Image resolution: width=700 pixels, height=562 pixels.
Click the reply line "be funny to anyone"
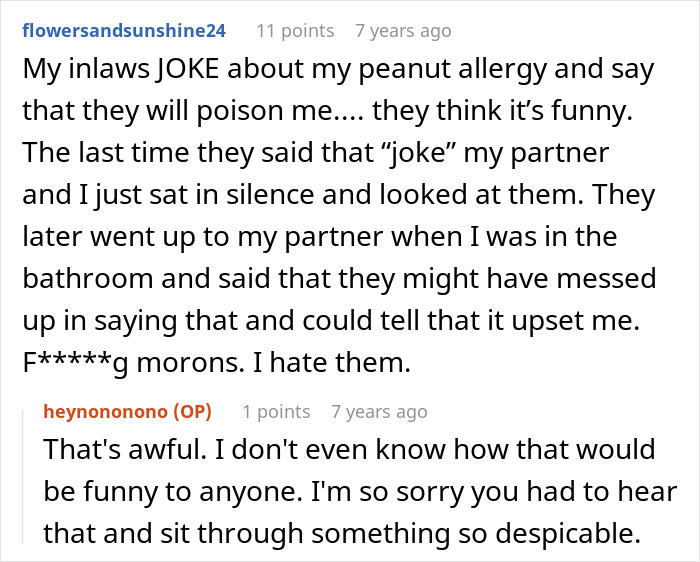click(158, 492)
